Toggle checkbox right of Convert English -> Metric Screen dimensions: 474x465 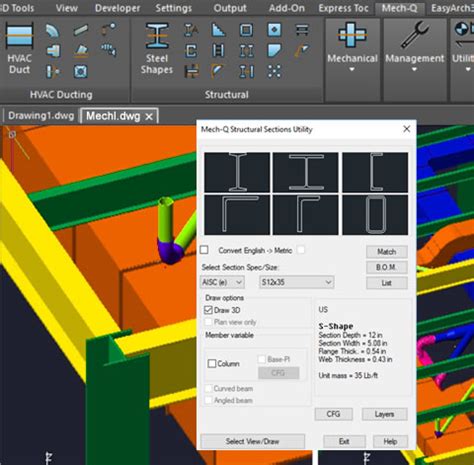[x=301, y=250]
